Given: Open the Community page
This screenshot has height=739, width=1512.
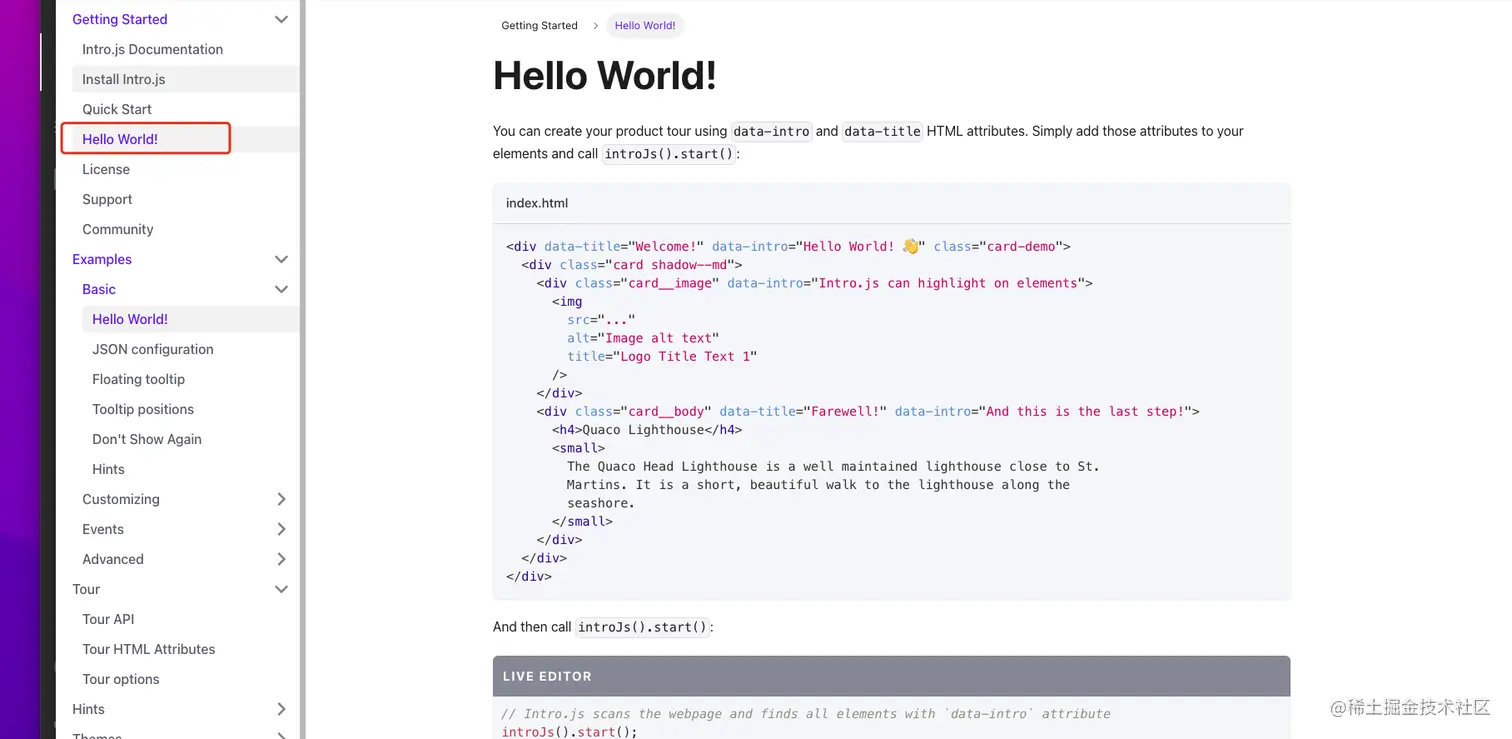Looking at the screenshot, I should (118, 229).
